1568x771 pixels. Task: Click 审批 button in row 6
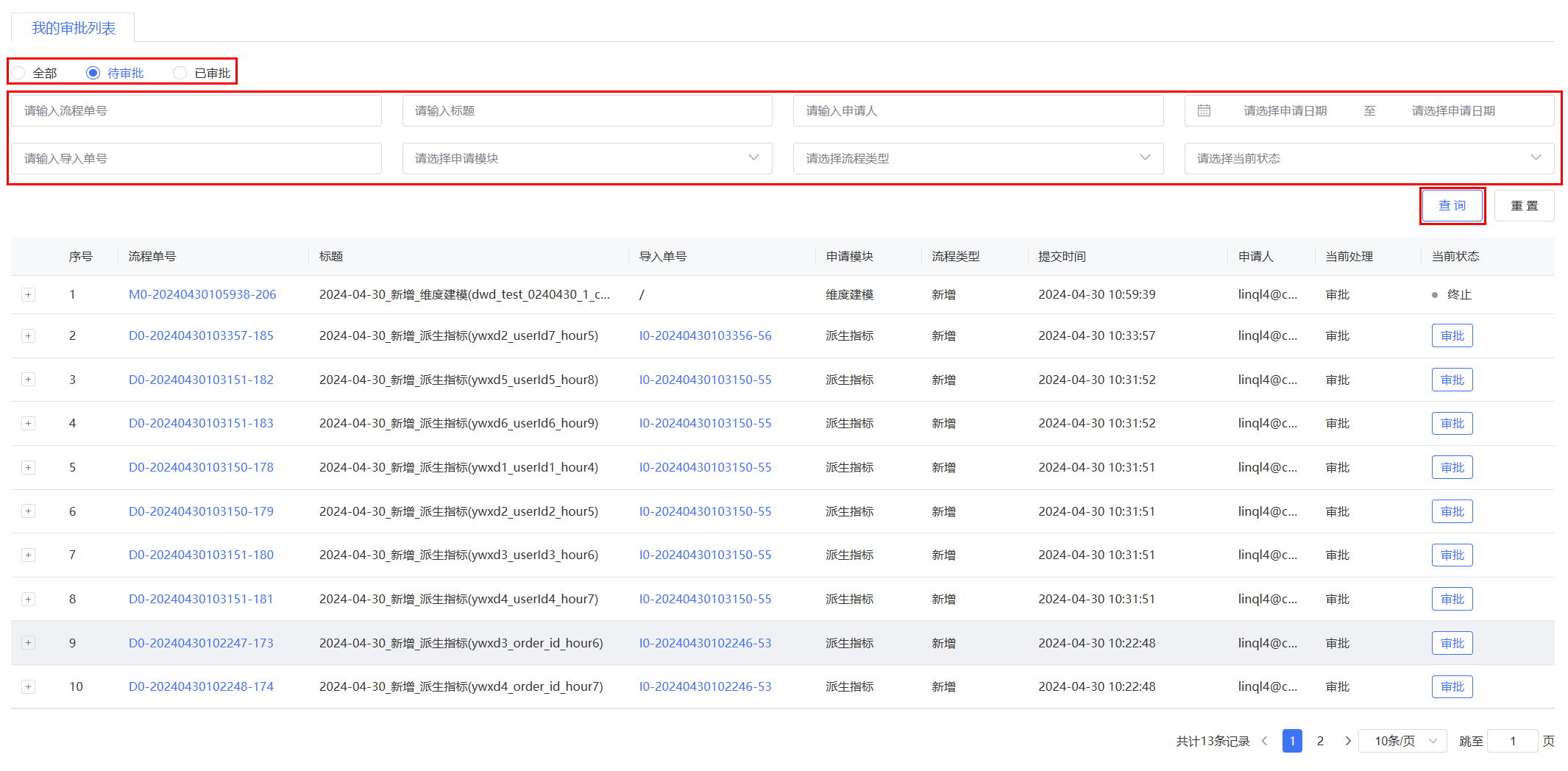(x=1452, y=511)
